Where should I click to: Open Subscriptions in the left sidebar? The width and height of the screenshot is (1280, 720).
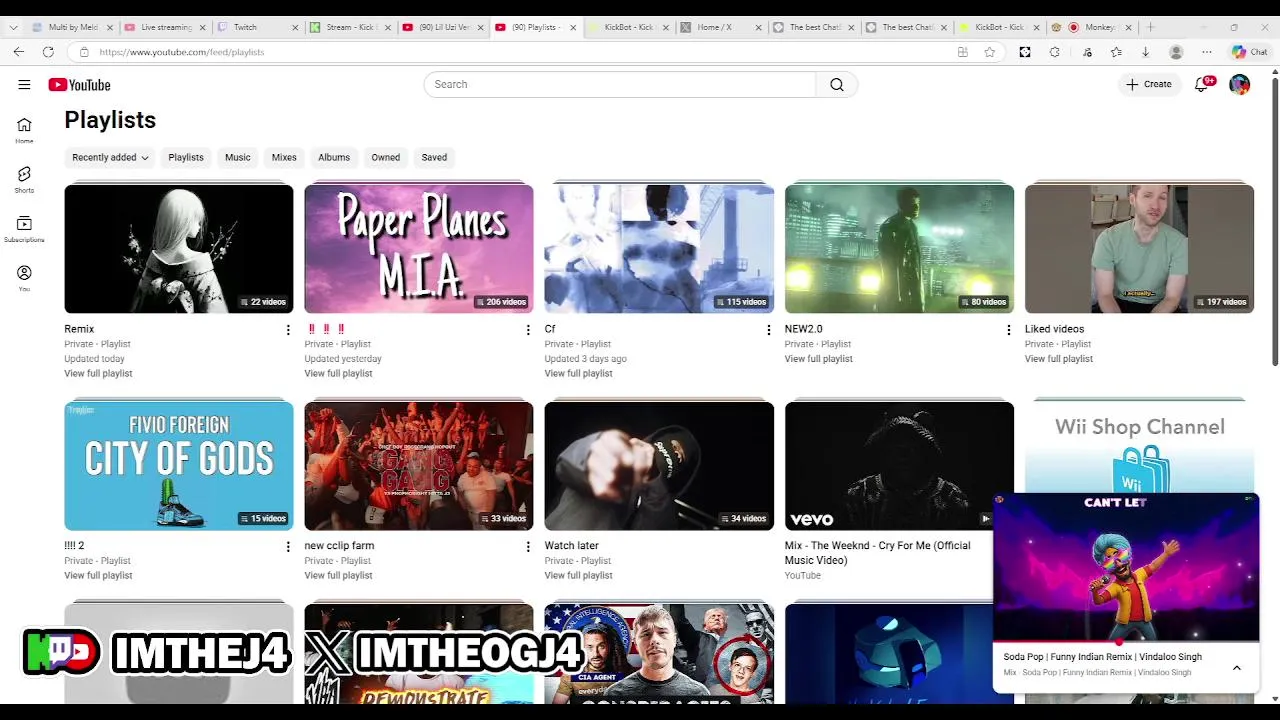pos(24,229)
